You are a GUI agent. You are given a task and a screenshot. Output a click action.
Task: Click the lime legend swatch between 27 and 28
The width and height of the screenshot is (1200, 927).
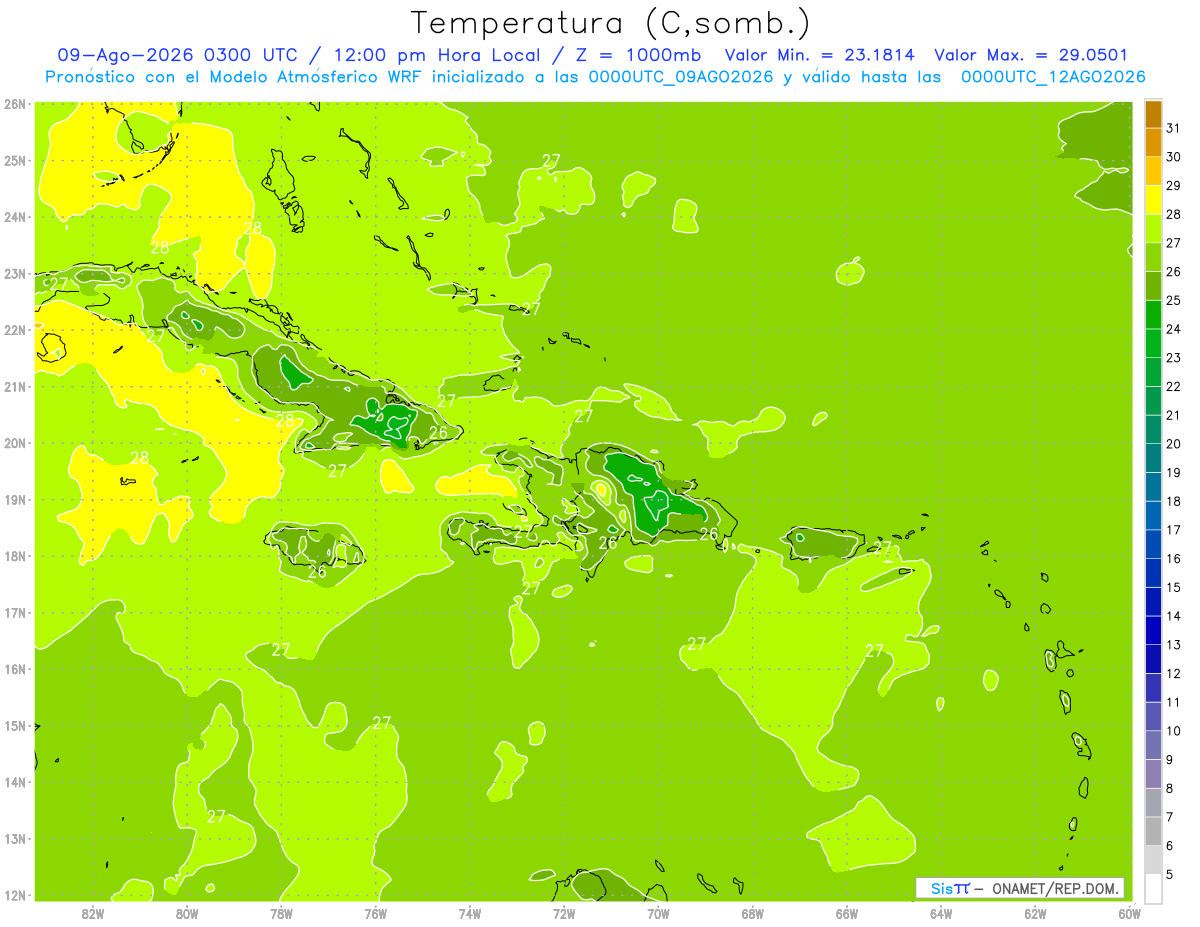point(1153,228)
